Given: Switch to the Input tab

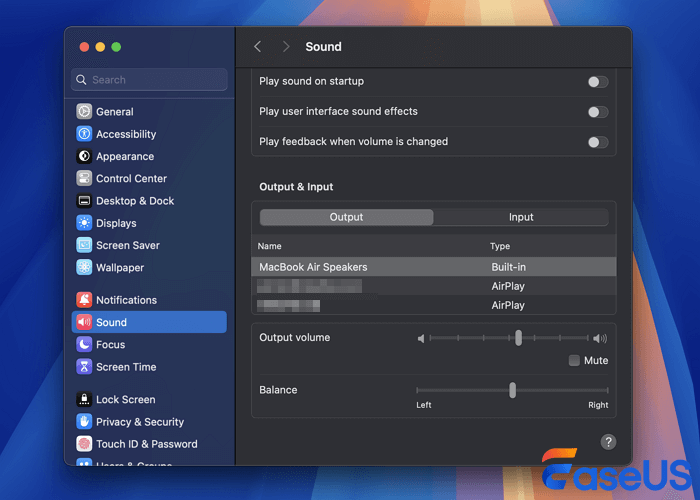Looking at the screenshot, I should pos(521,217).
